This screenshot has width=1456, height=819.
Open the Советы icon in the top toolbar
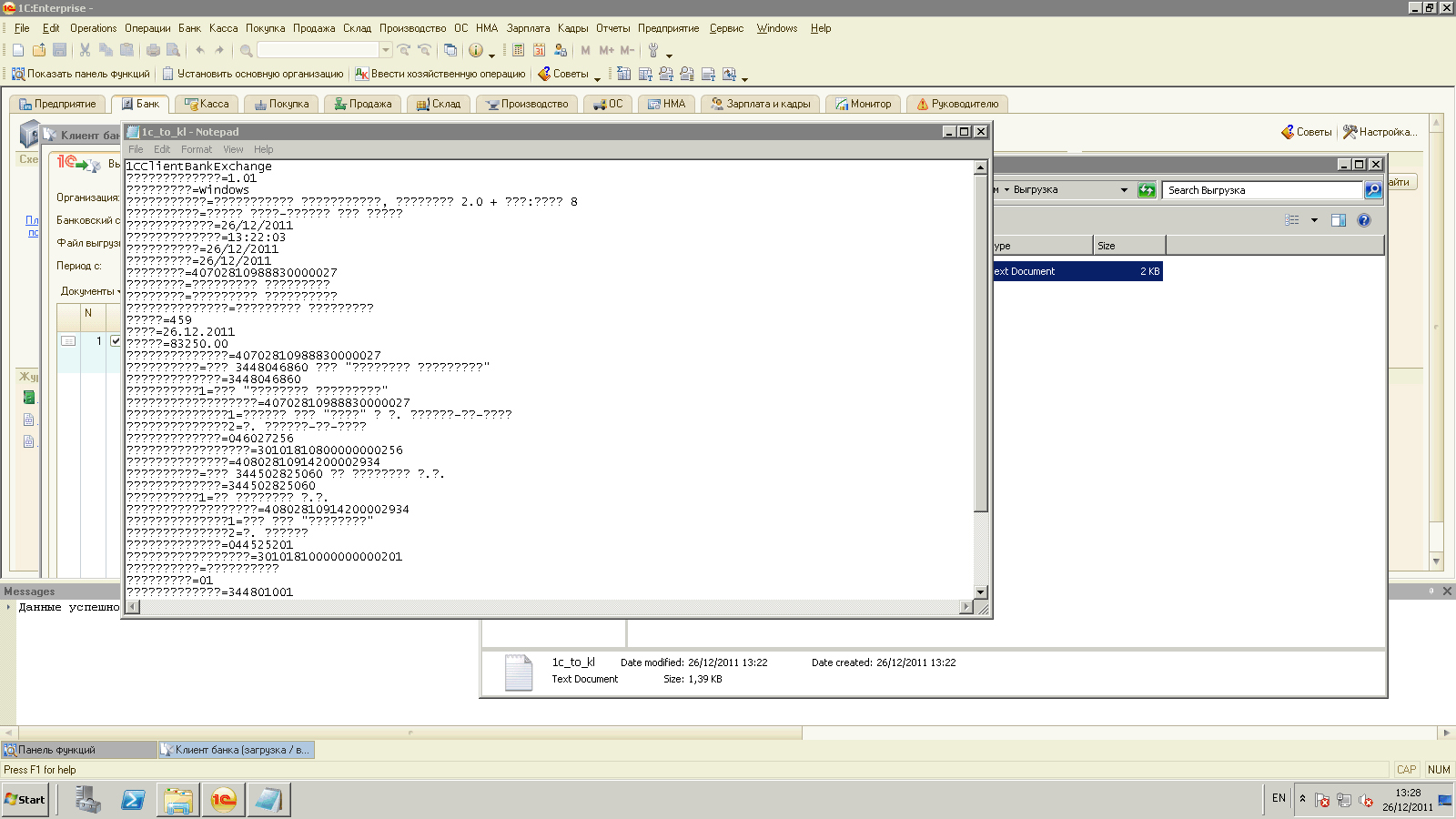tap(544, 74)
